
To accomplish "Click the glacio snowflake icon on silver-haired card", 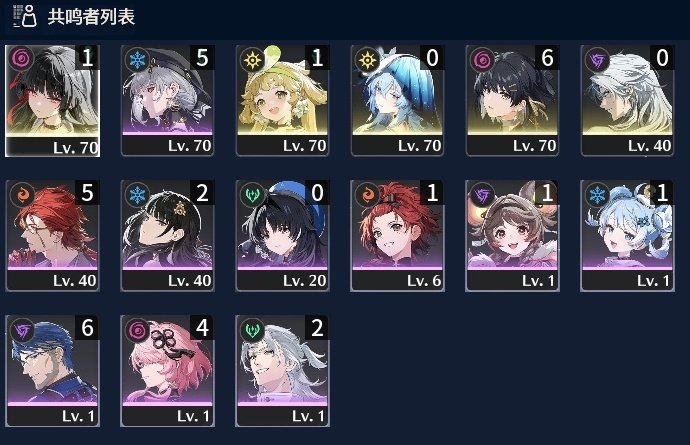I will pos(137,59).
